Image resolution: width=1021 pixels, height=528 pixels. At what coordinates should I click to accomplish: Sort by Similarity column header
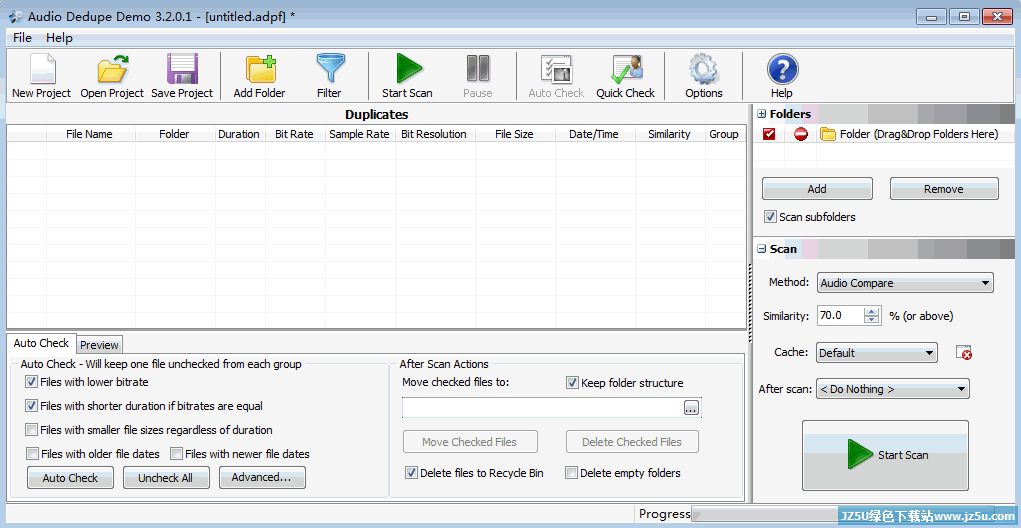tap(669, 134)
